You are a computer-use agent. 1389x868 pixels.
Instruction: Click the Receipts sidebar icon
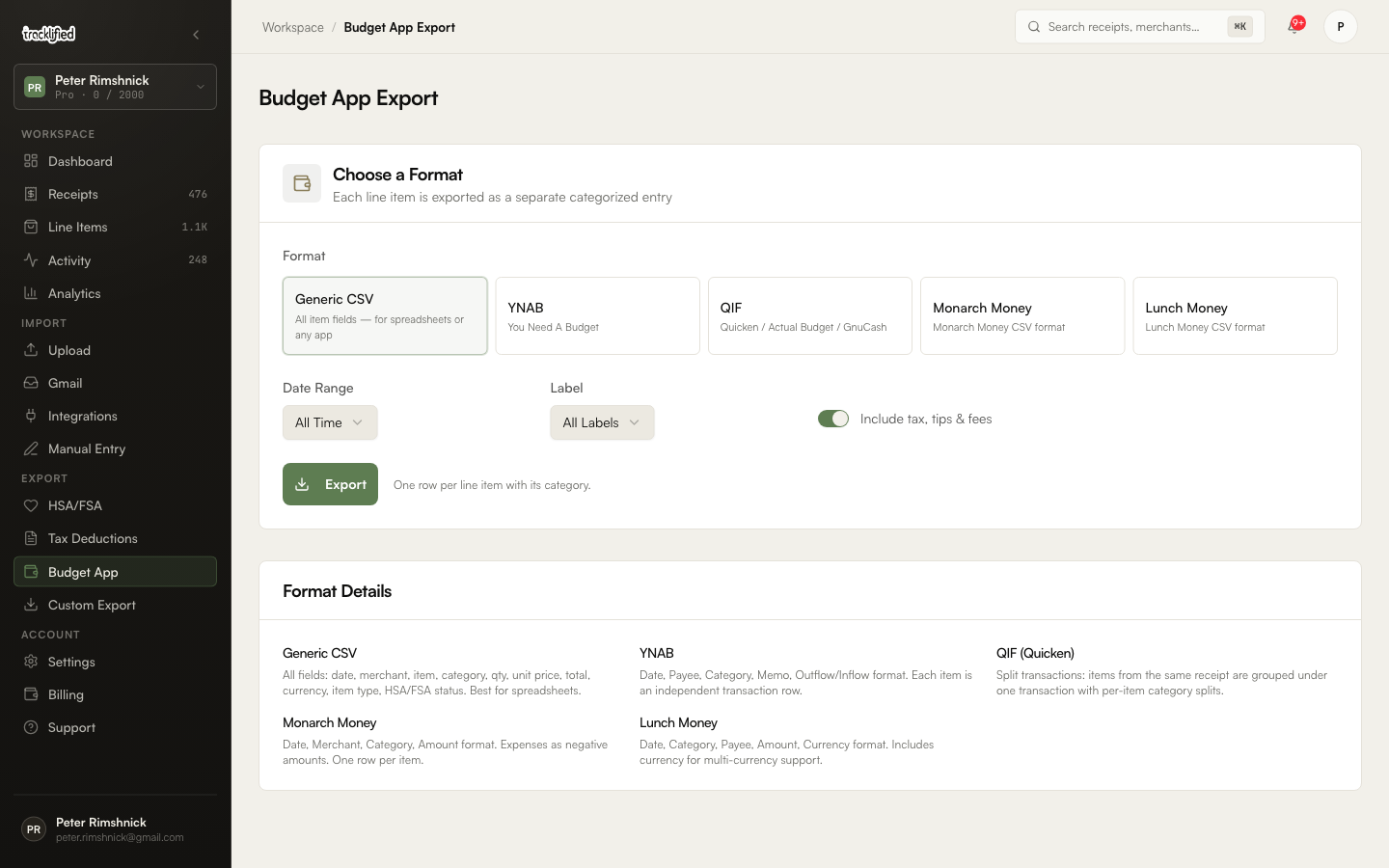point(31,194)
